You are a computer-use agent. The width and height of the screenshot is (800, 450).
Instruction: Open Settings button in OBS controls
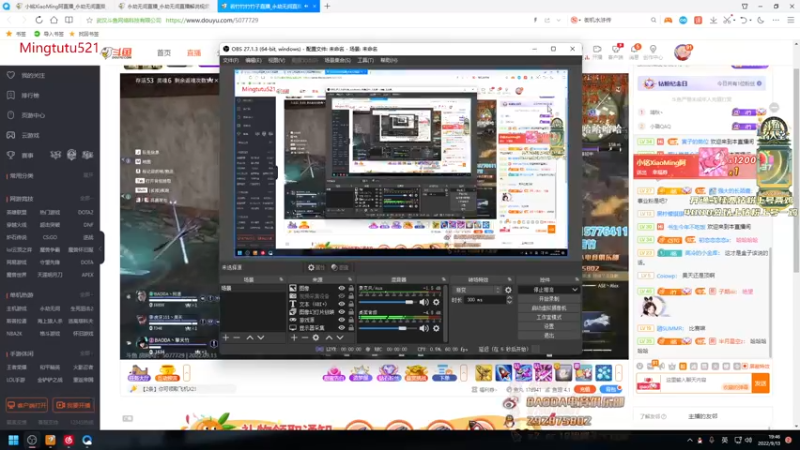(x=549, y=327)
